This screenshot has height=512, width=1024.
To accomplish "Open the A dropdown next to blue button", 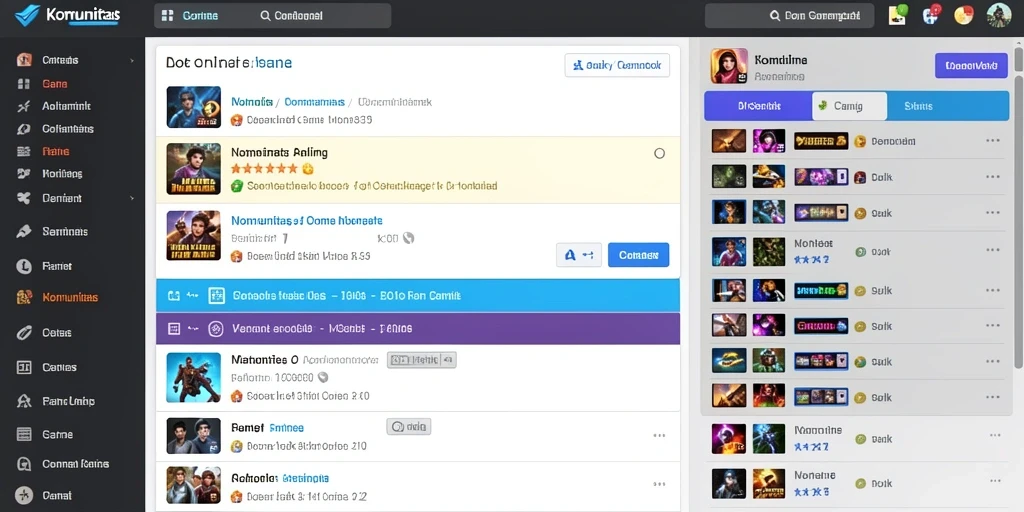I will pos(579,255).
